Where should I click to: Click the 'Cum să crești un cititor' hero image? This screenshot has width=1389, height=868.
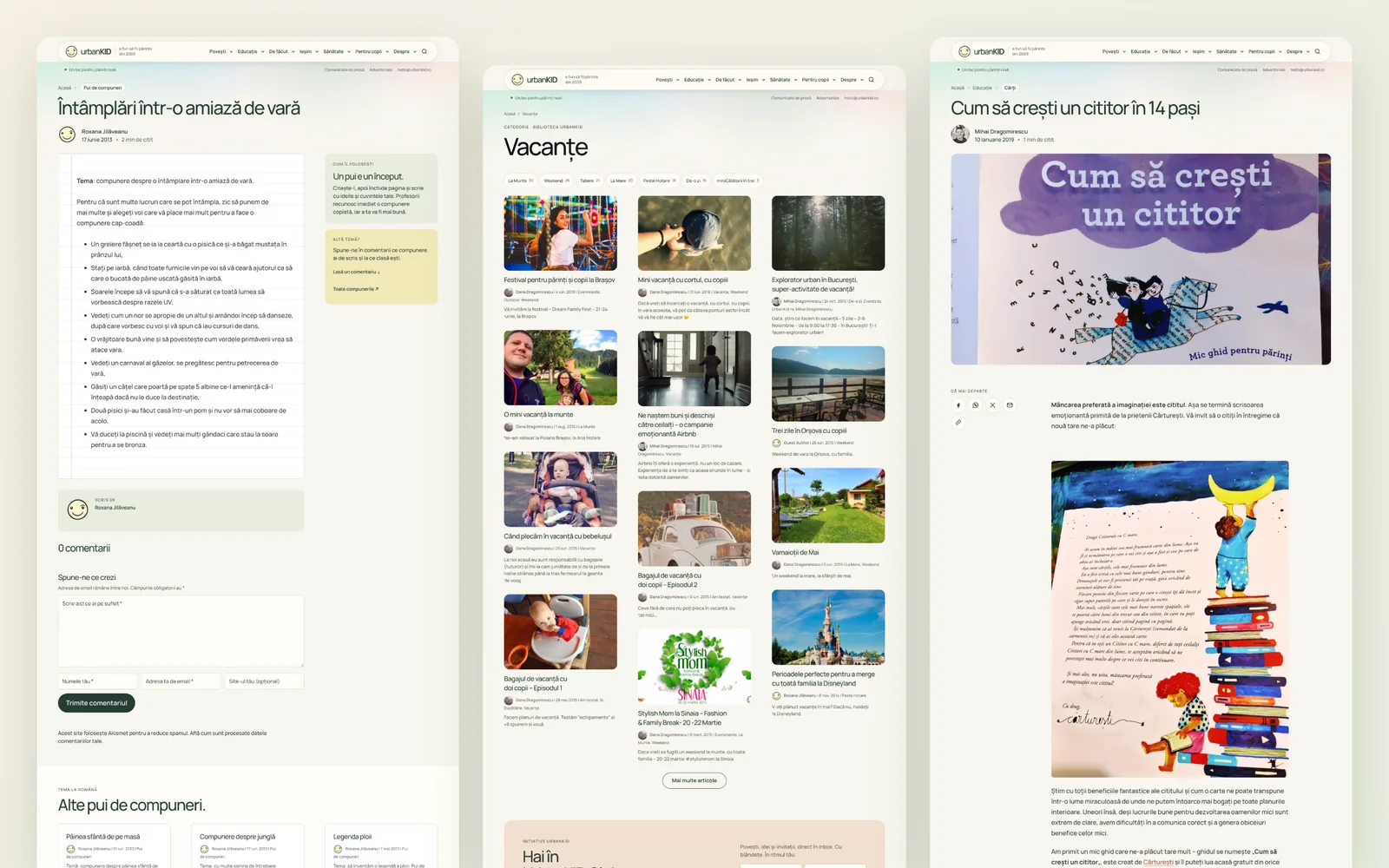[x=1141, y=260]
